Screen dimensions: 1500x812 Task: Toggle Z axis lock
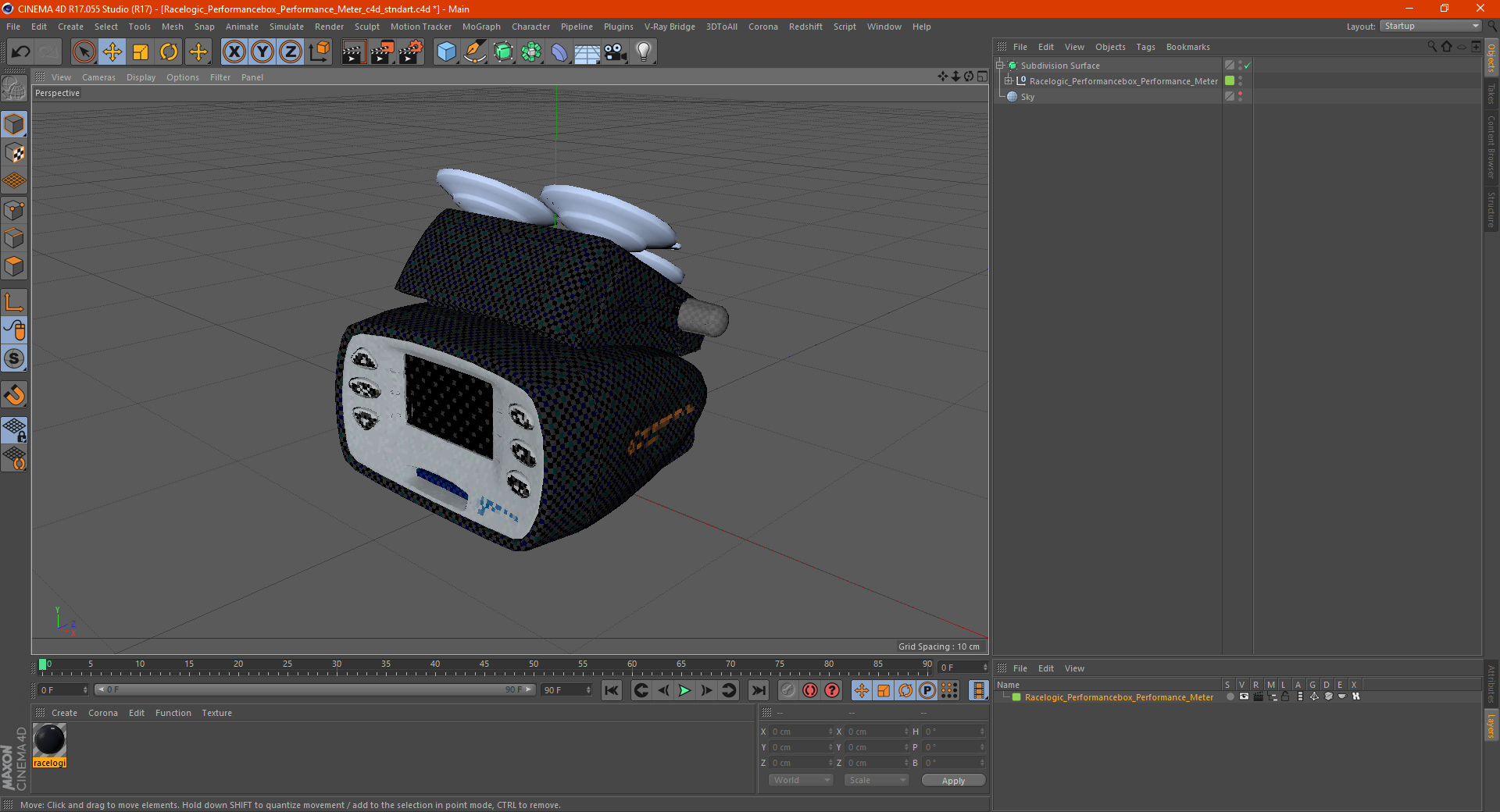pos(291,52)
